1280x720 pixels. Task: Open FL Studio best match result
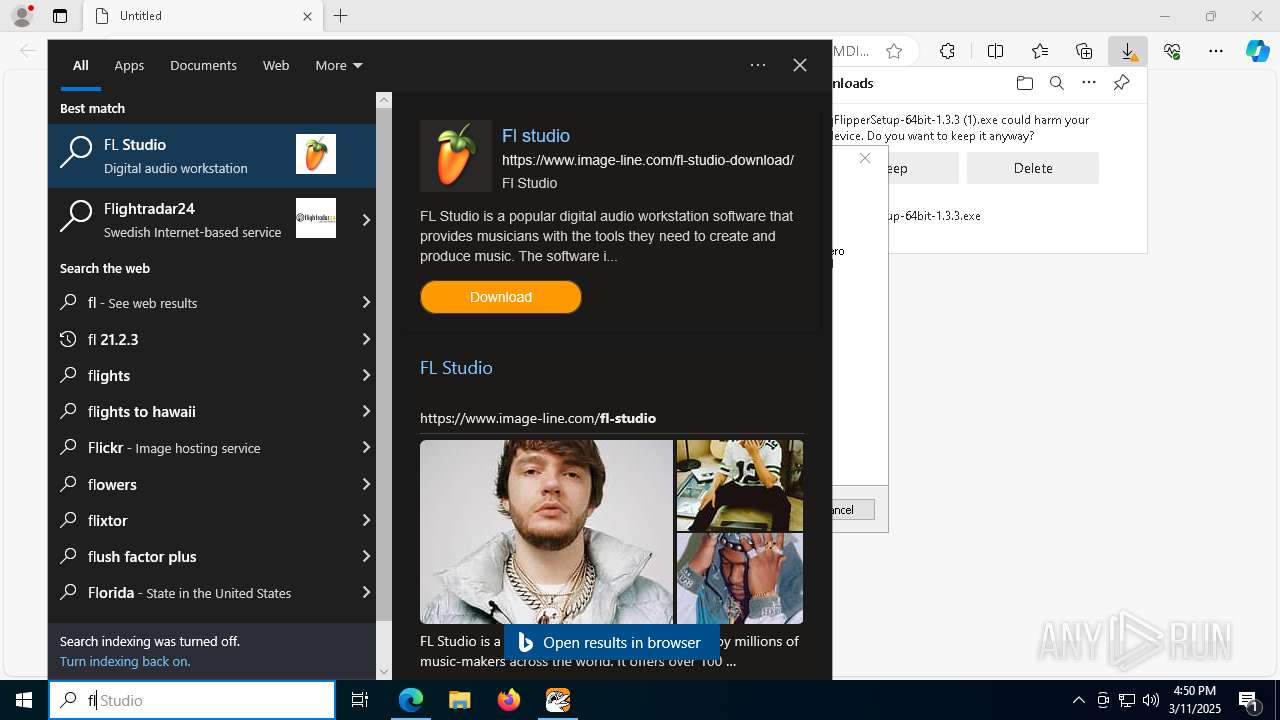tap(212, 156)
